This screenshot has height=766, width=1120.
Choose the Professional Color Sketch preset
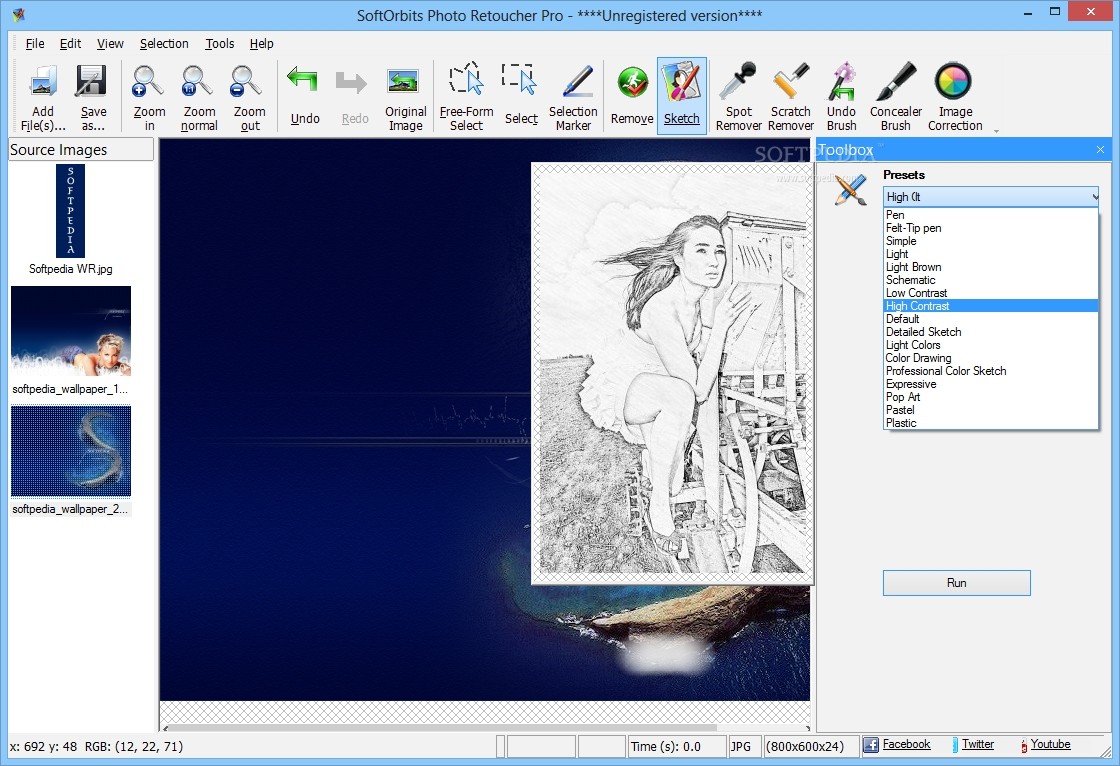pos(991,371)
